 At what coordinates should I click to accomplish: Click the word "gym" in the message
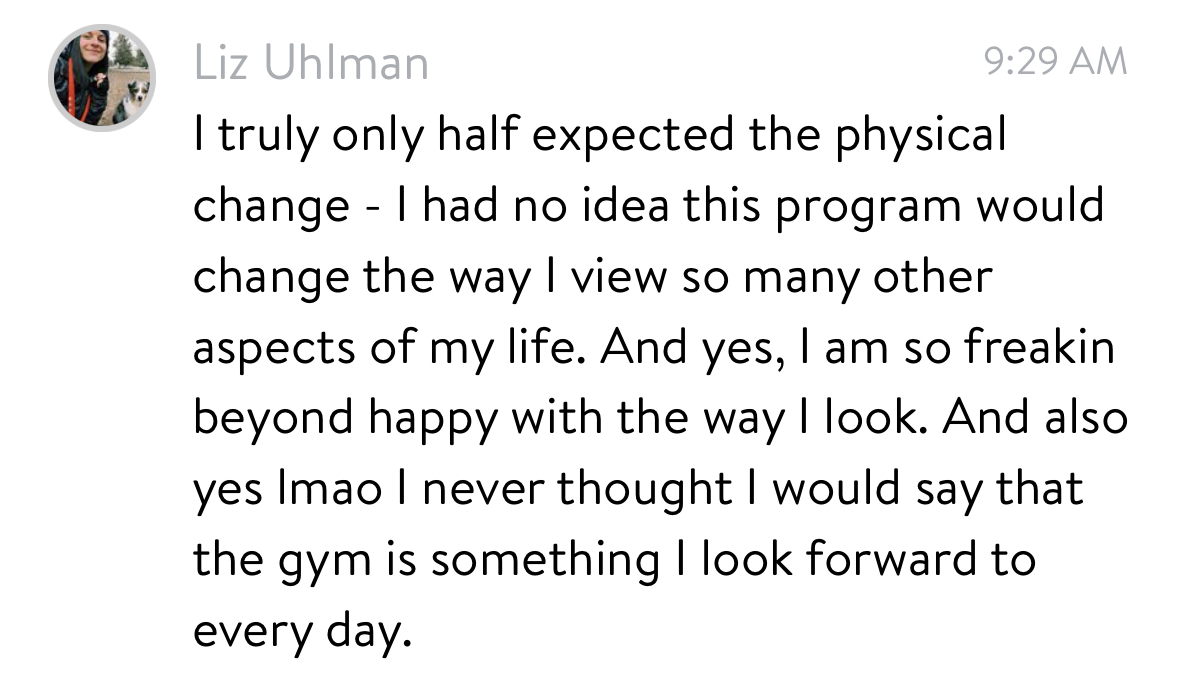(x=322, y=562)
